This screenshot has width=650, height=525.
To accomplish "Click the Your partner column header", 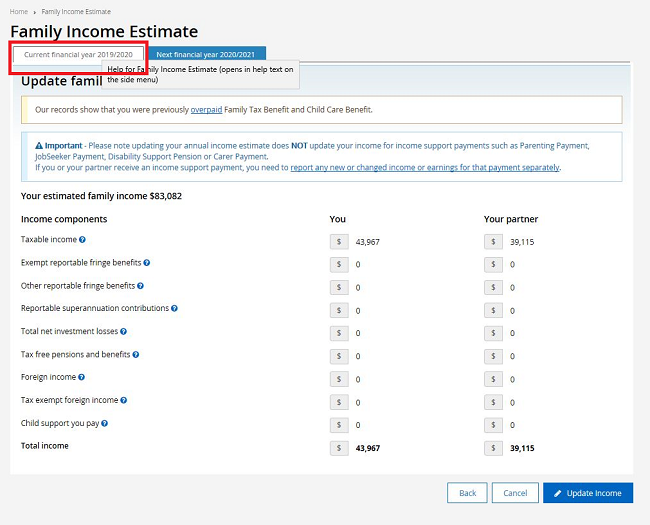I will pos(511,219).
